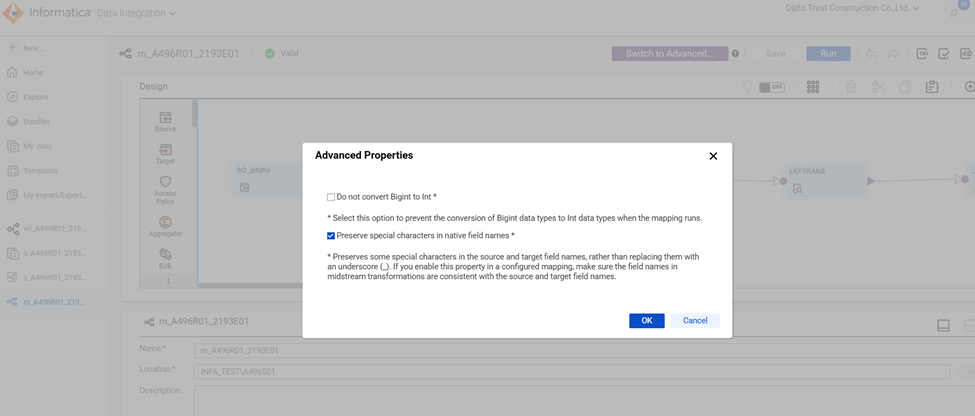
Task: Open My Import/Export in the sidebar
Action: click(47, 195)
